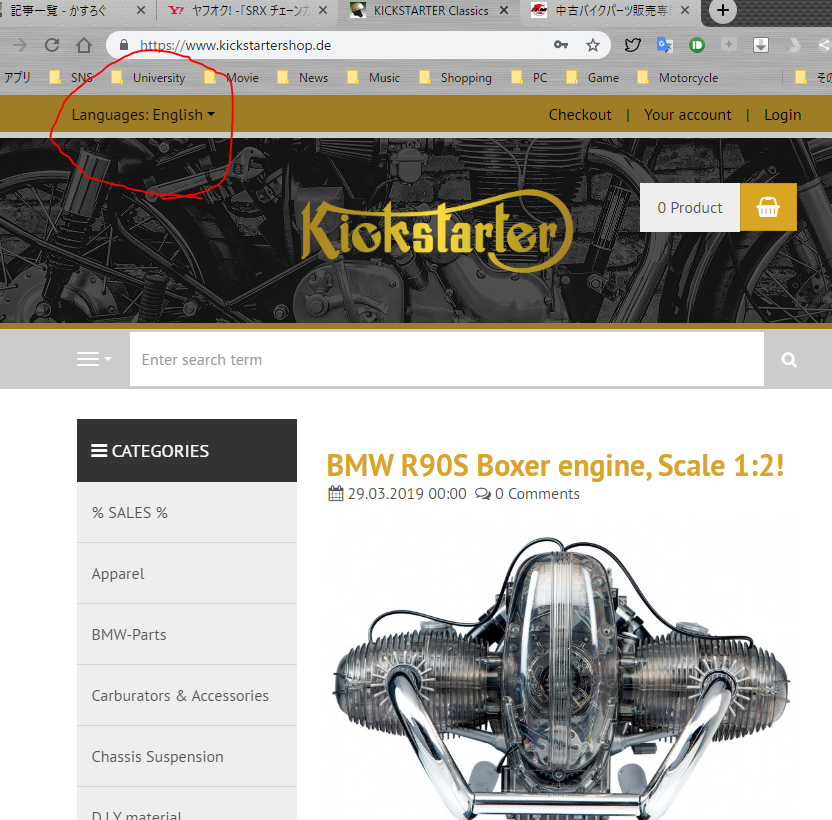Click the forward navigation arrow
This screenshot has height=820, width=832.
[20, 45]
